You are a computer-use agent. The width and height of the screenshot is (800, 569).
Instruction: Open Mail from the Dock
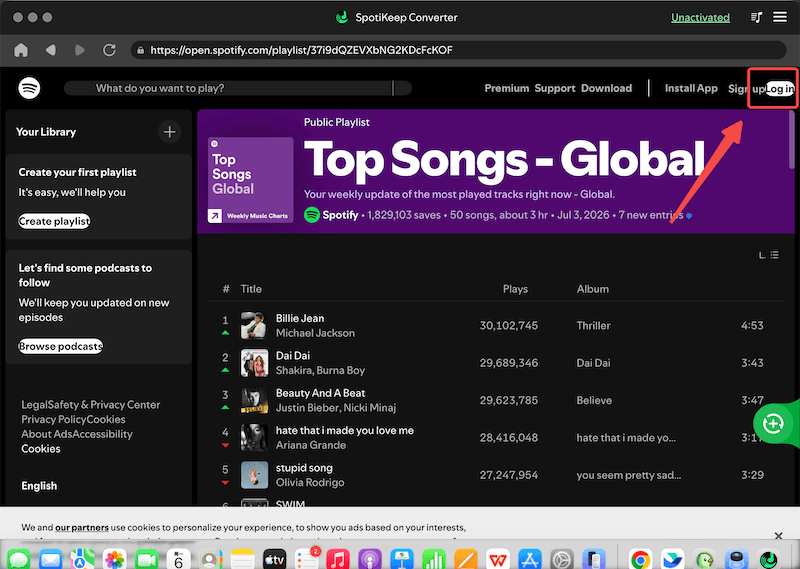coord(51,560)
